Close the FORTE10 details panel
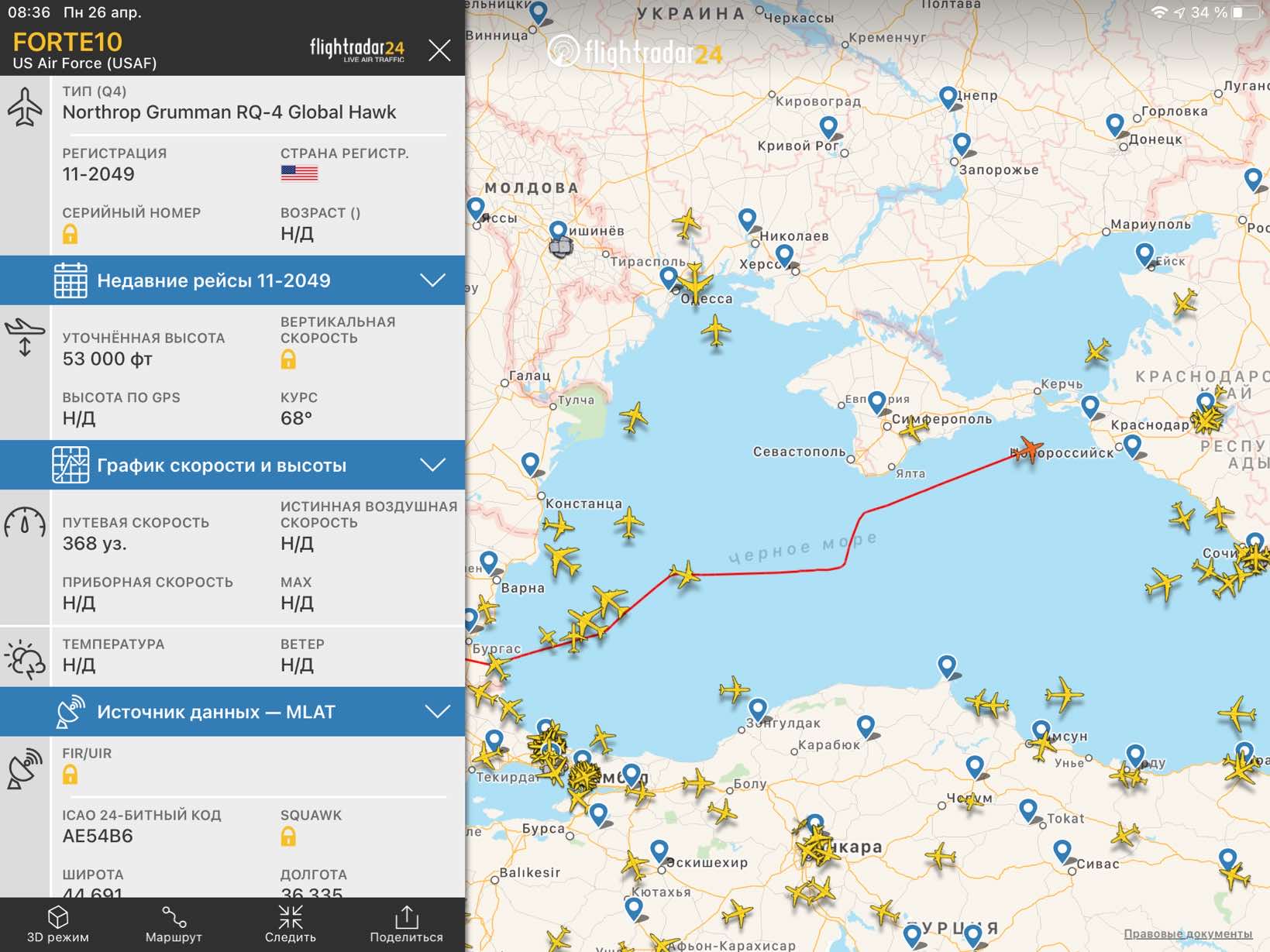Screen dimensions: 1270x952 point(439,51)
